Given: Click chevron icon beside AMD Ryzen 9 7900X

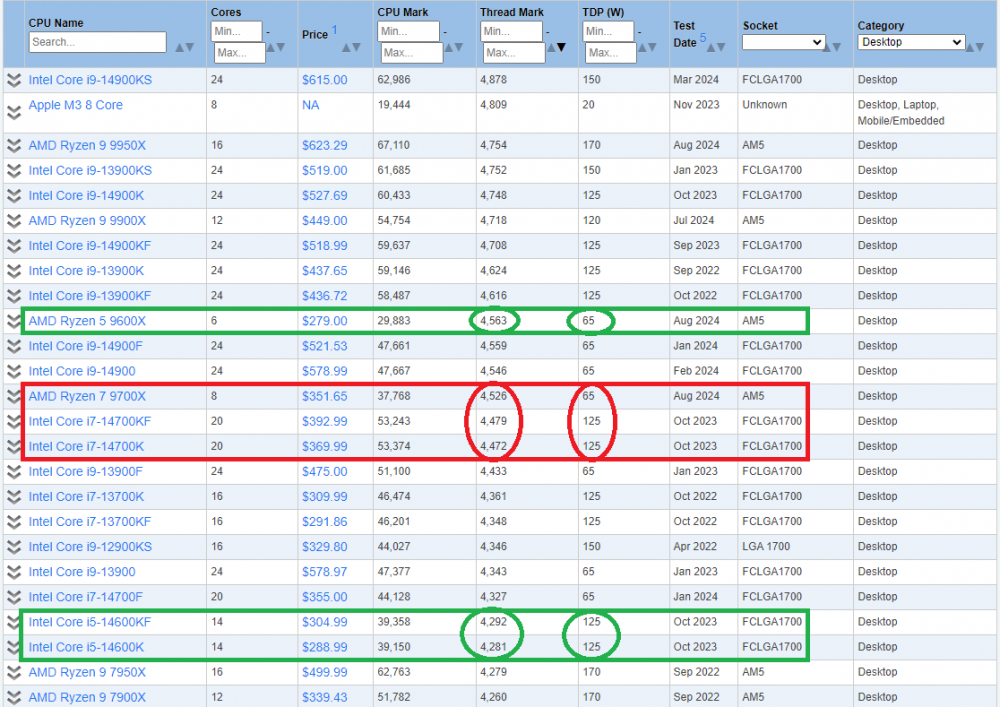Looking at the screenshot, I should coord(14,697).
